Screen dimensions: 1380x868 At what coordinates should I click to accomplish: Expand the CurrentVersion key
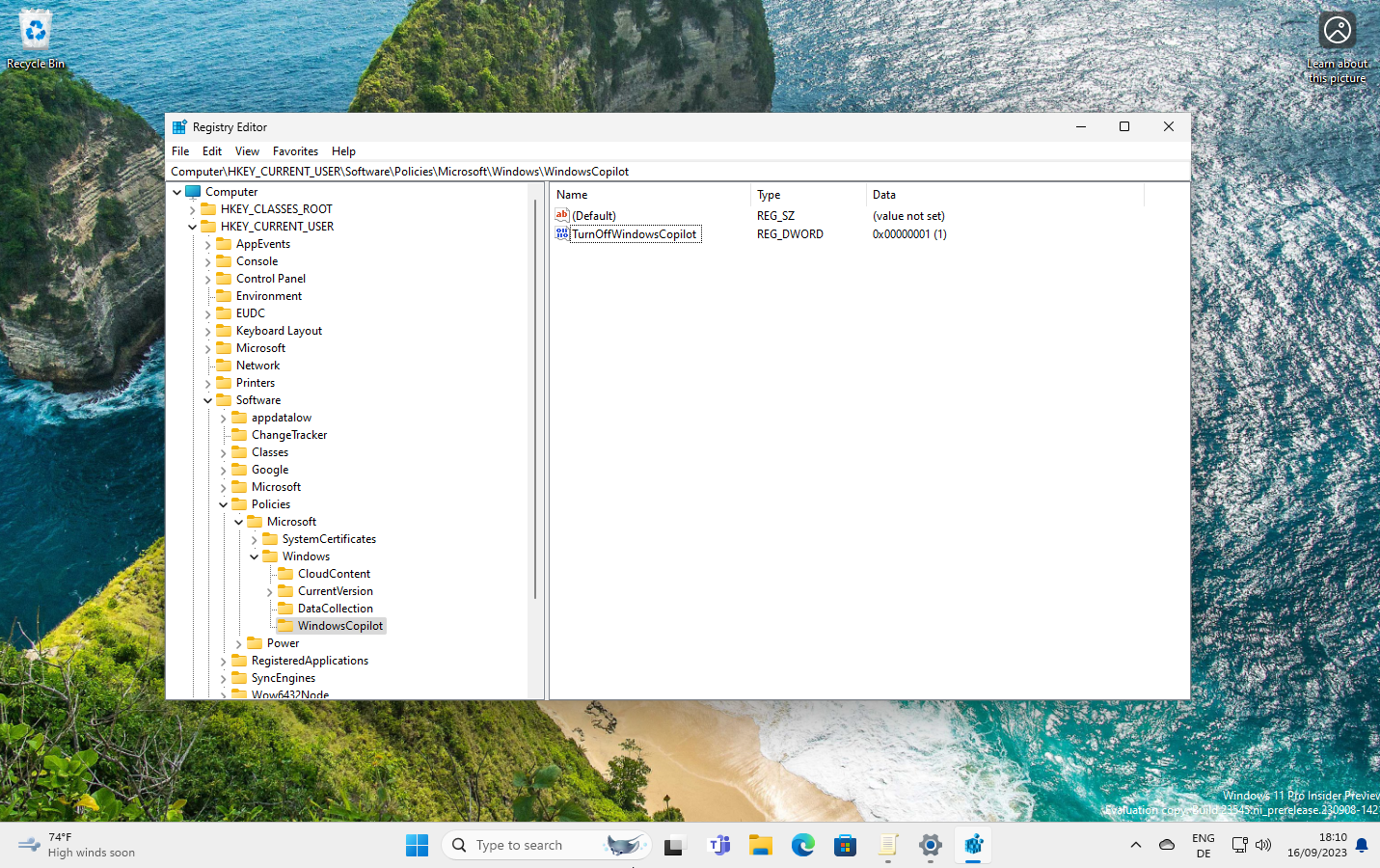pyautogui.click(x=270, y=590)
